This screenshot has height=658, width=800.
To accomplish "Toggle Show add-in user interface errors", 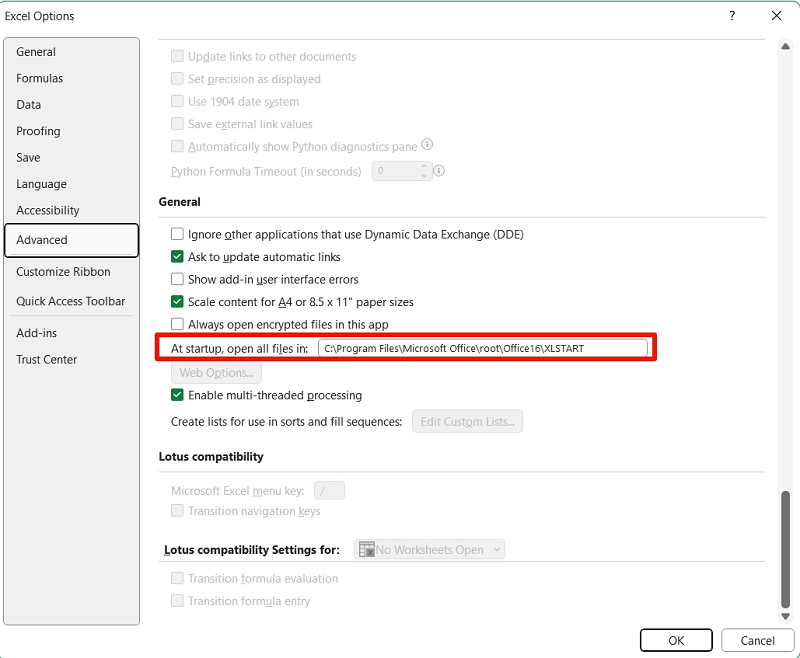I will 178,280.
